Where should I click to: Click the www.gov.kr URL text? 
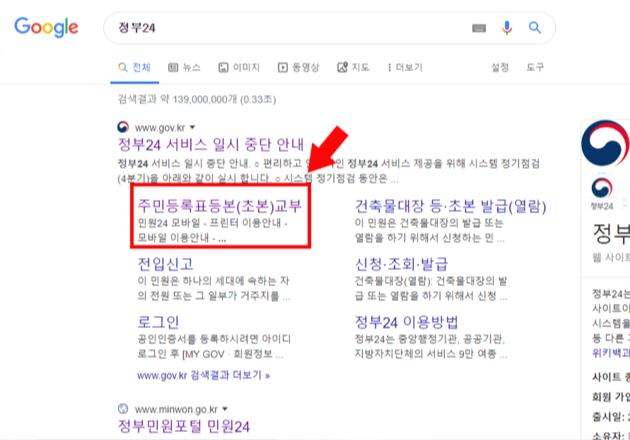pos(160,128)
